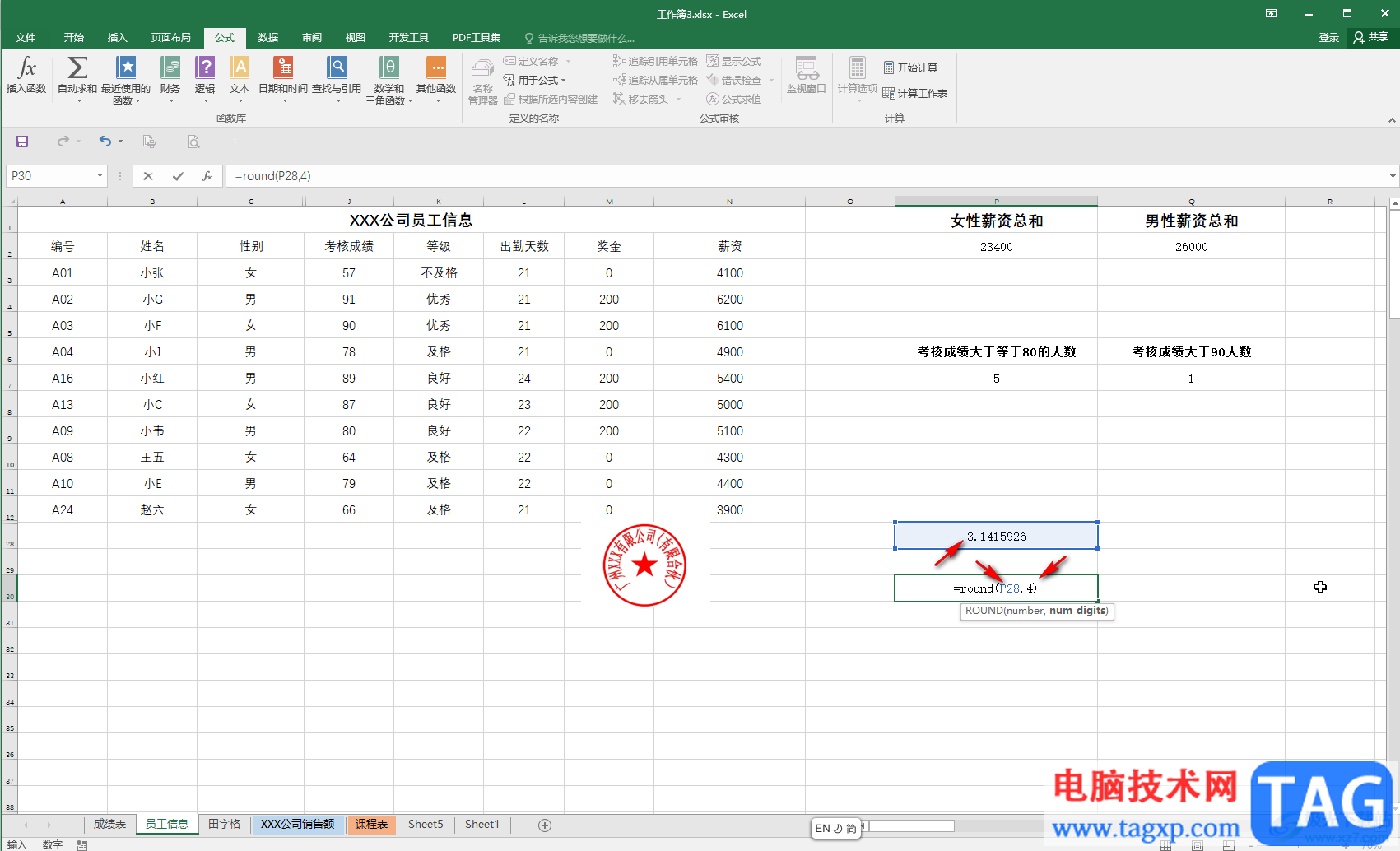Click the cell with value 26000

(1191, 247)
